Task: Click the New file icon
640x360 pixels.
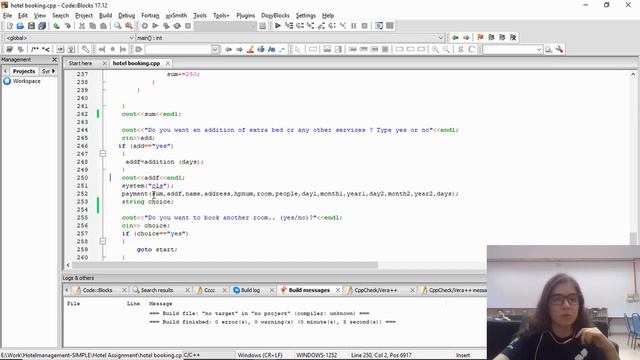Action: (9, 26)
